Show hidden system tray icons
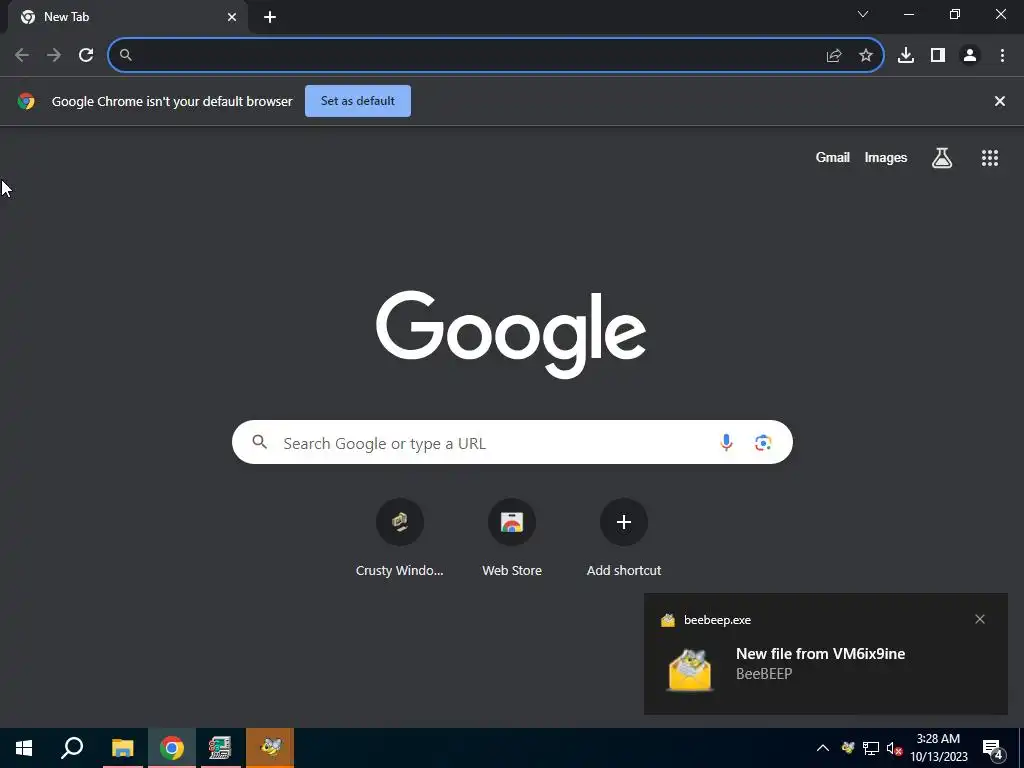The width and height of the screenshot is (1024, 768). pyautogui.click(x=823, y=748)
